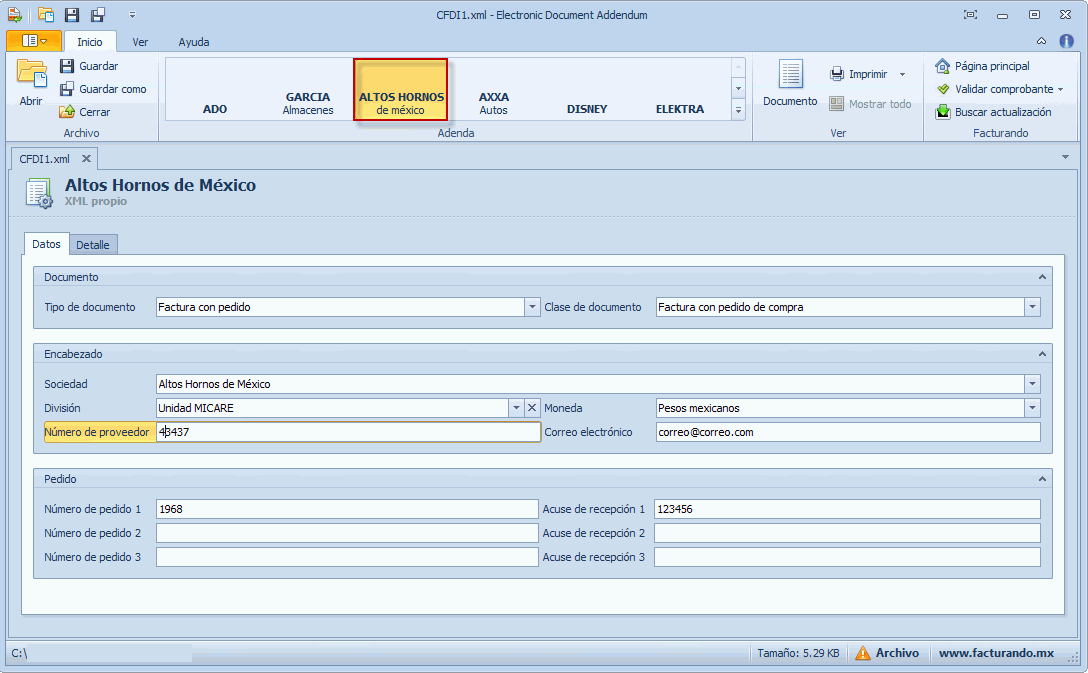Open the document tab list arrow
The width and height of the screenshot is (1088, 673).
tap(1065, 157)
